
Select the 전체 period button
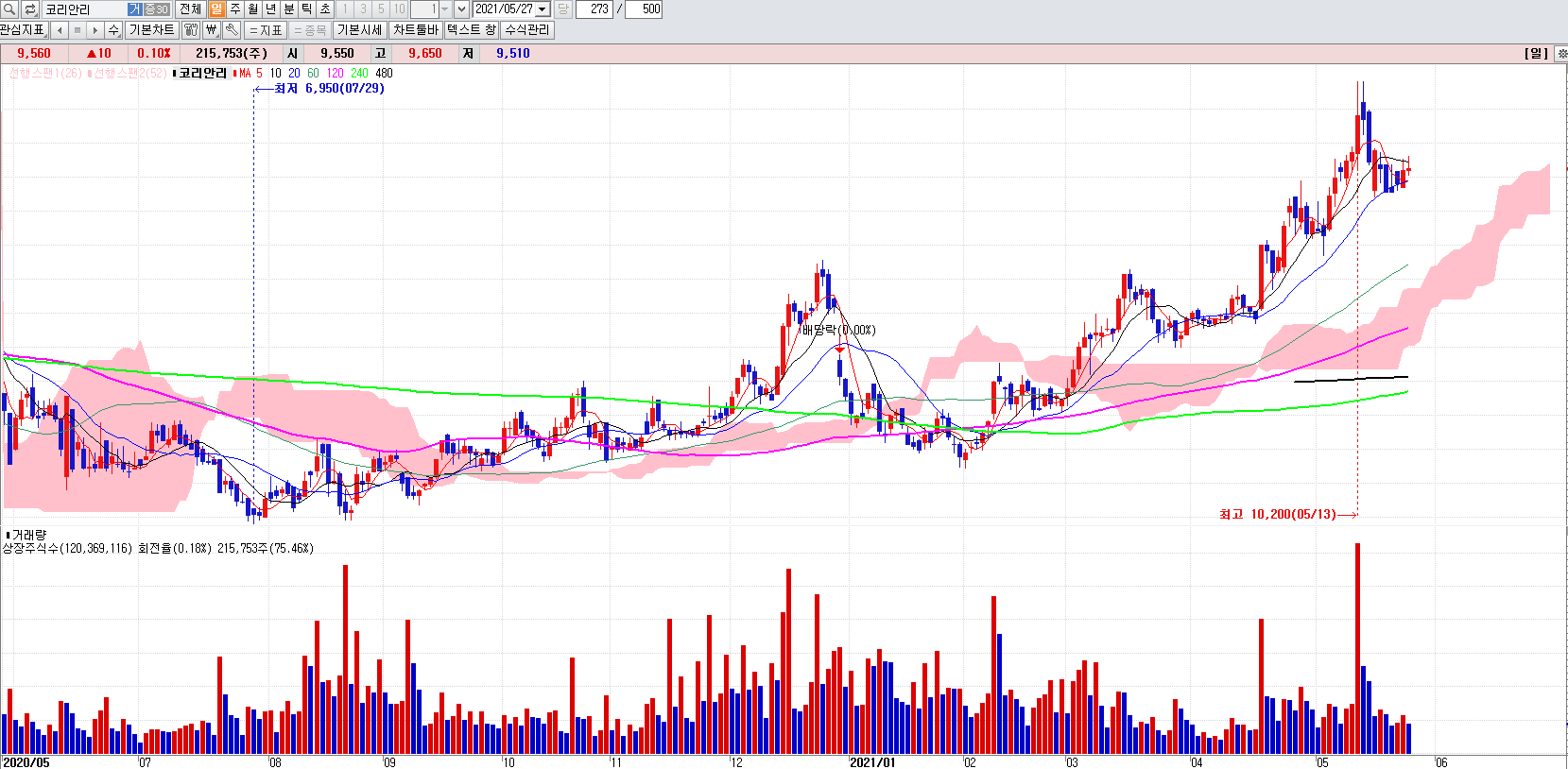point(190,9)
